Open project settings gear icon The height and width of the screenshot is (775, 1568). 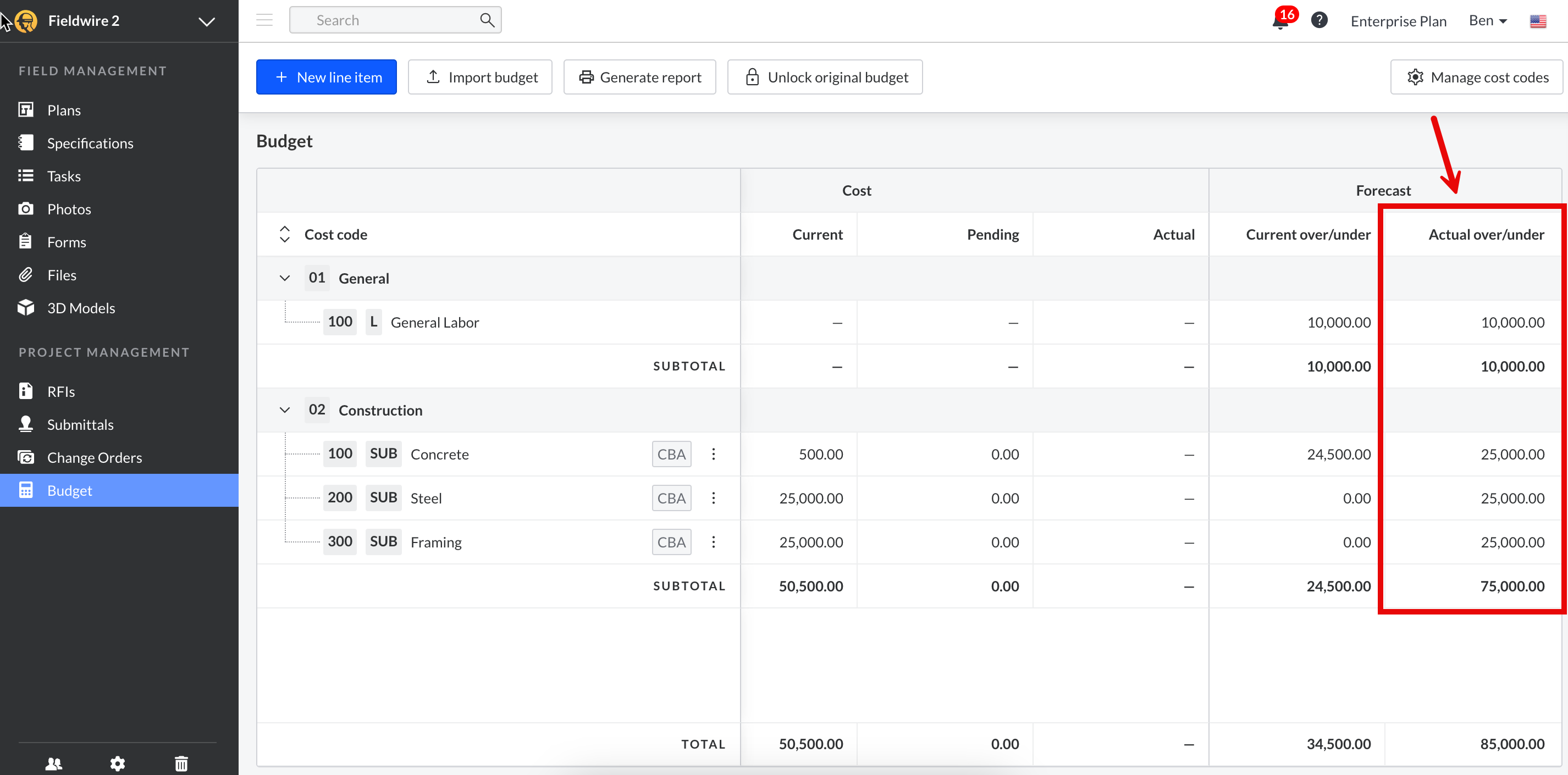[118, 763]
